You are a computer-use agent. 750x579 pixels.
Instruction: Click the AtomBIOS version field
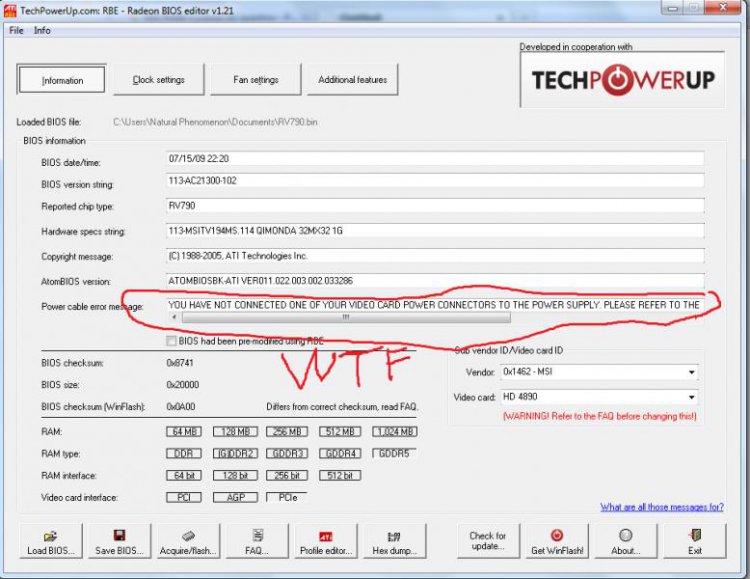click(x=435, y=280)
